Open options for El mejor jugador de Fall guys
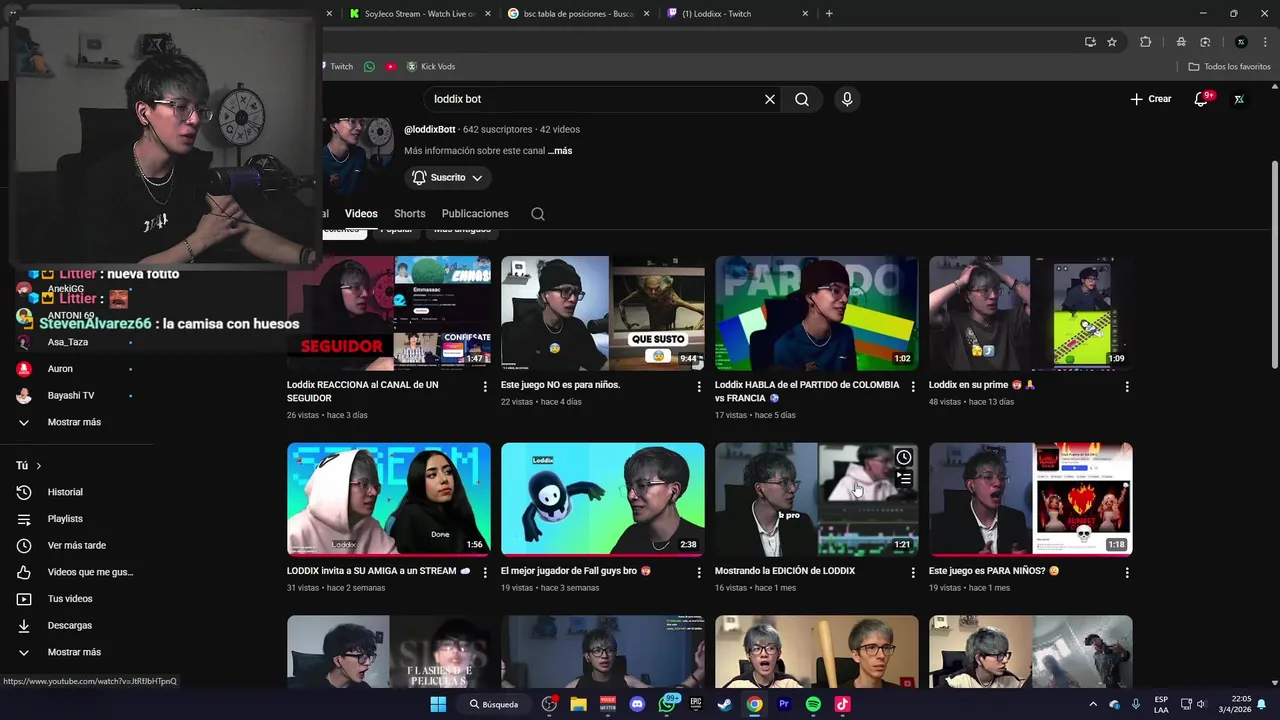This screenshot has width=1280, height=720. (x=699, y=573)
